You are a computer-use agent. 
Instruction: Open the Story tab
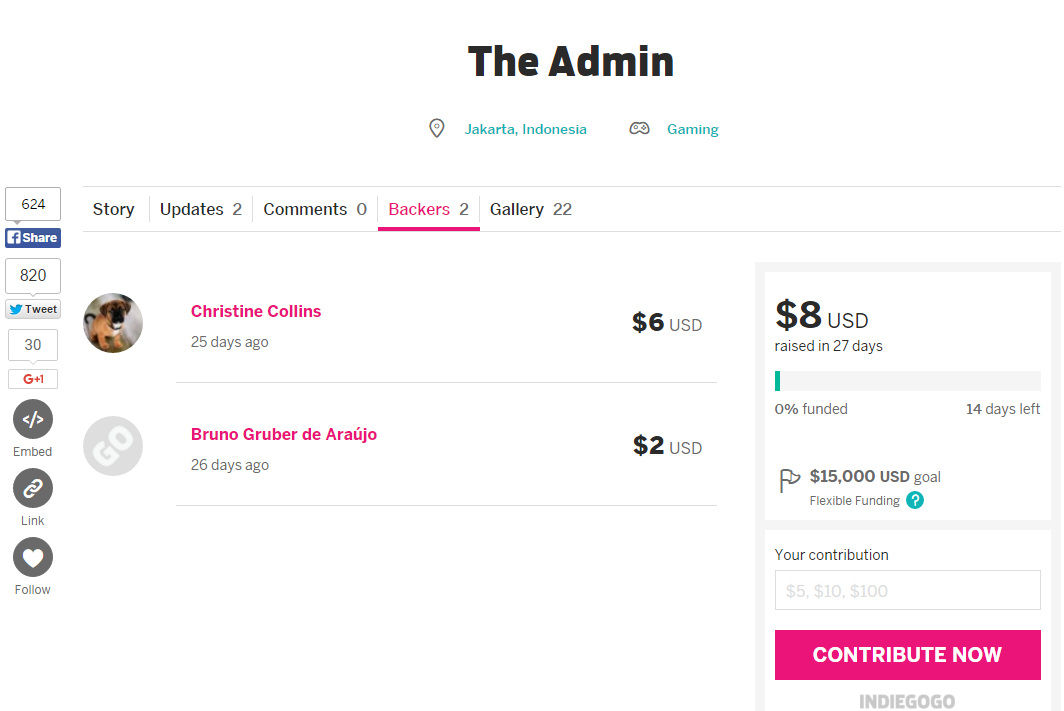pos(113,209)
